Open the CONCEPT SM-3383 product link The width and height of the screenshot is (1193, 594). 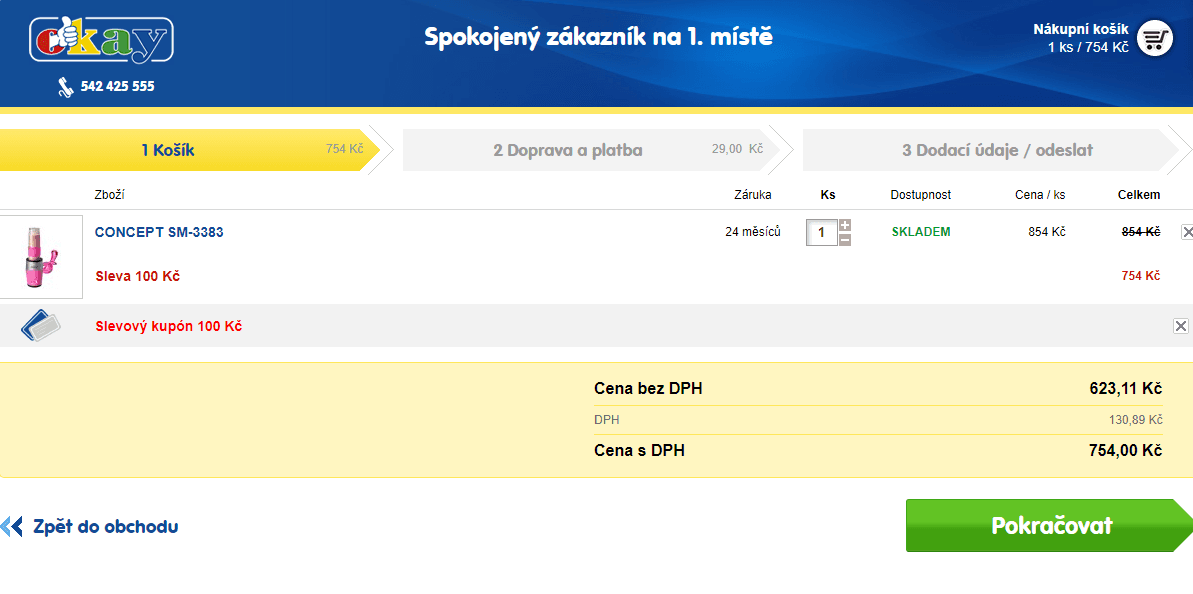click(x=159, y=232)
